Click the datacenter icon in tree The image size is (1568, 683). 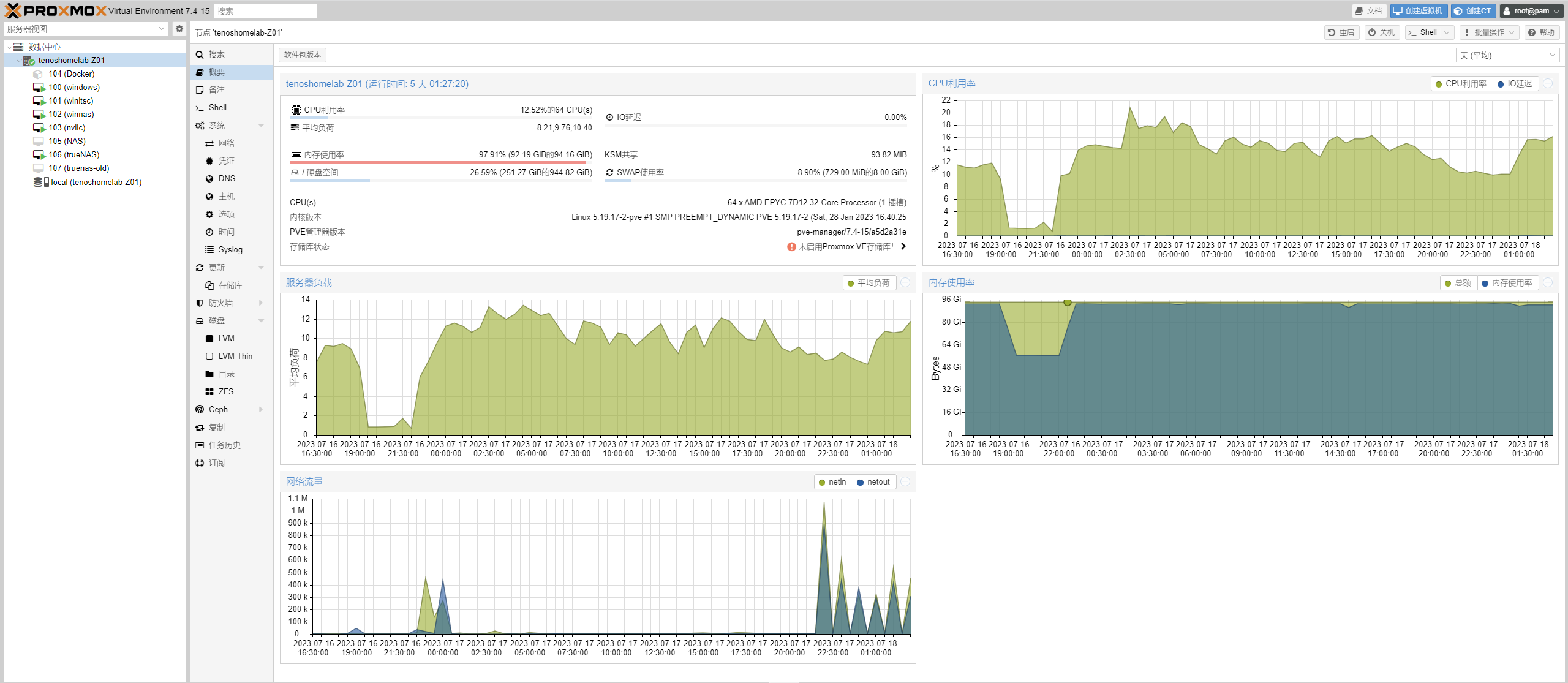pos(18,47)
